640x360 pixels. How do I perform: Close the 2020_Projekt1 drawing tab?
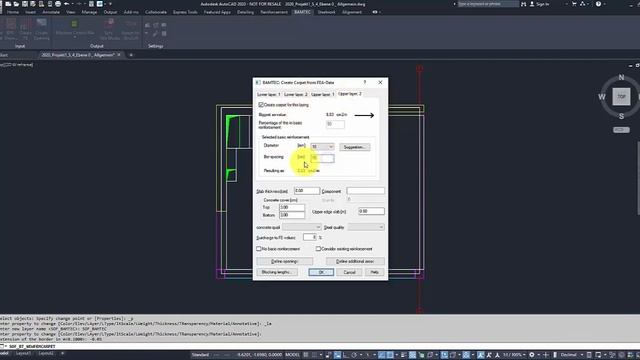tap(119, 55)
